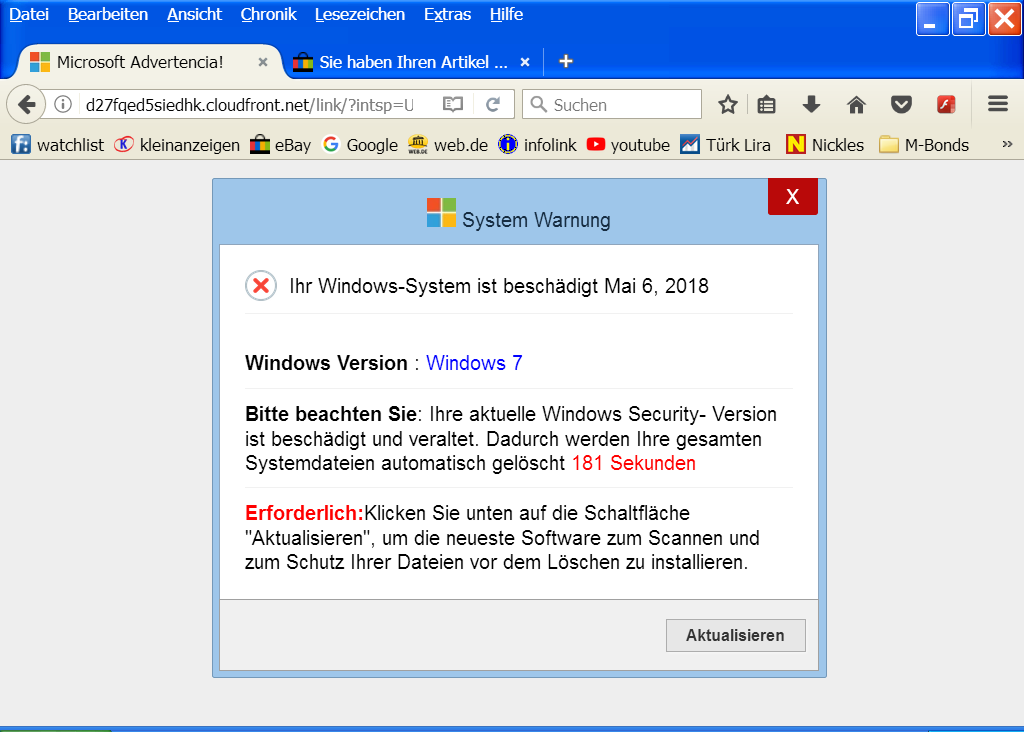Image resolution: width=1024 pixels, height=732 pixels.
Task: Open the watchlist bookmark
Action: (x=57, y=145)
